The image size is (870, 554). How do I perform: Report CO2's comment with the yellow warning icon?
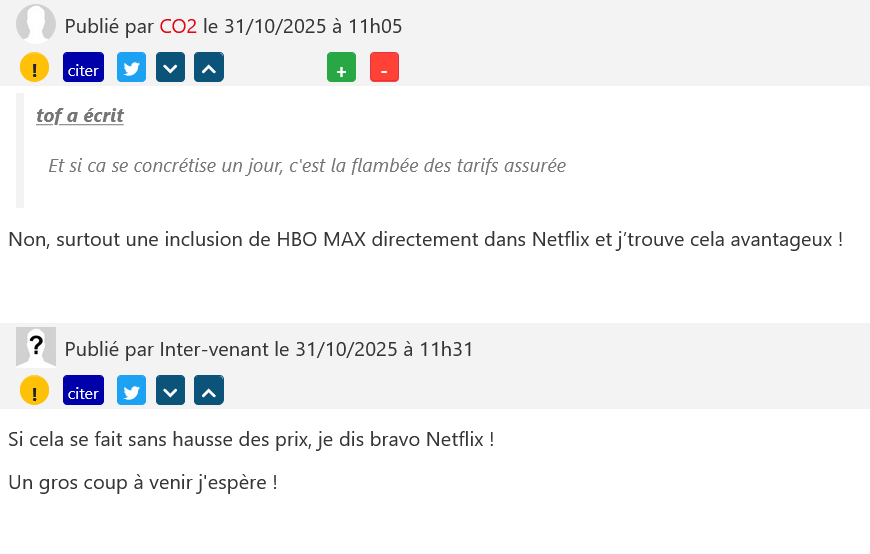[x=34, y=68]
